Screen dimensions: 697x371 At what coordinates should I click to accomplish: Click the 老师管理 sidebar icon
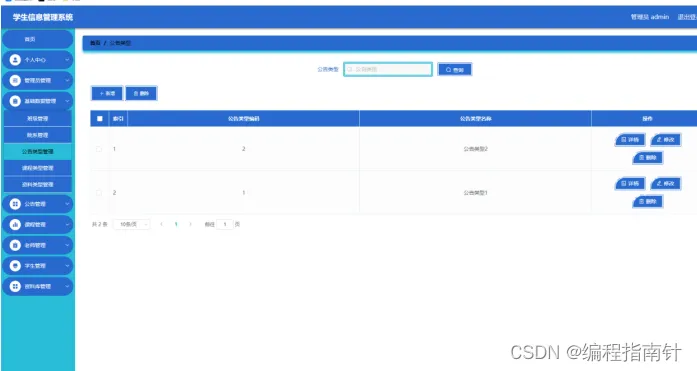tap(15, 245)
